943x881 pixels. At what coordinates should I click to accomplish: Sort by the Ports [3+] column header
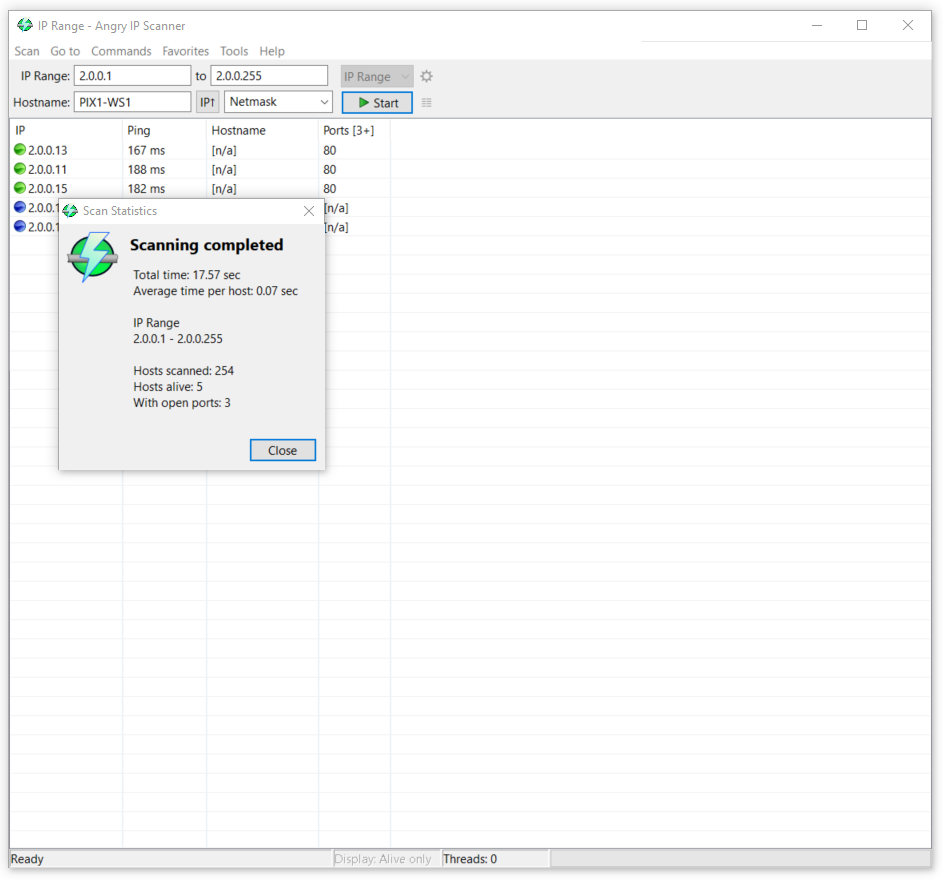pos(354,130)
